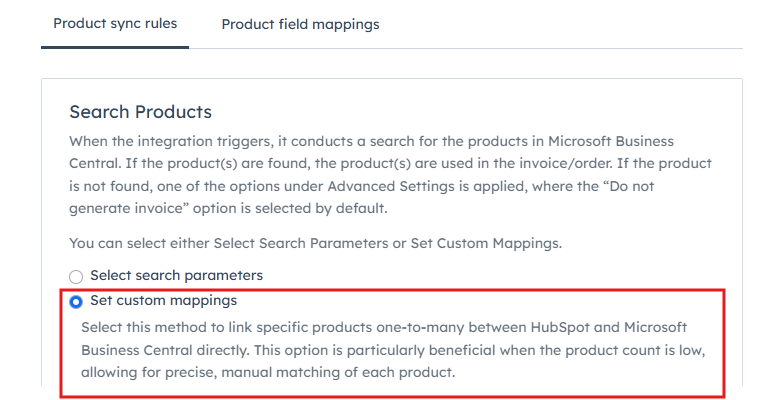
Task: Choose the 'Set custom mappings' radio button
Action: coord(76,302)
